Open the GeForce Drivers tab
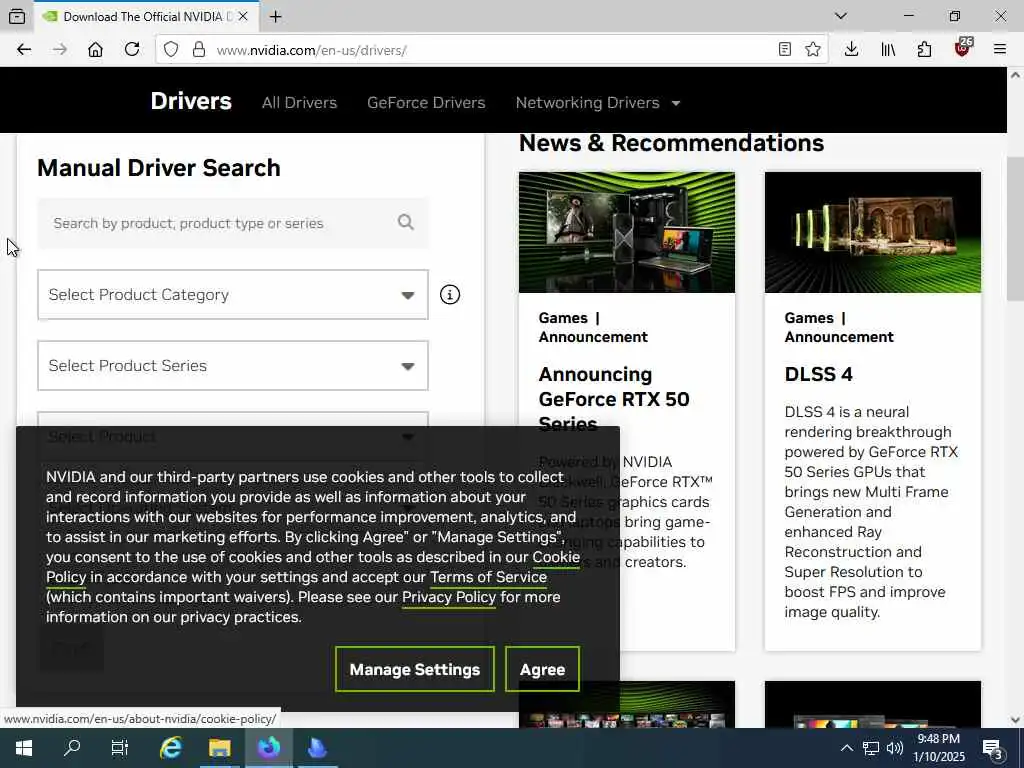Viewport: 1024px width, 768px height. 426,103
